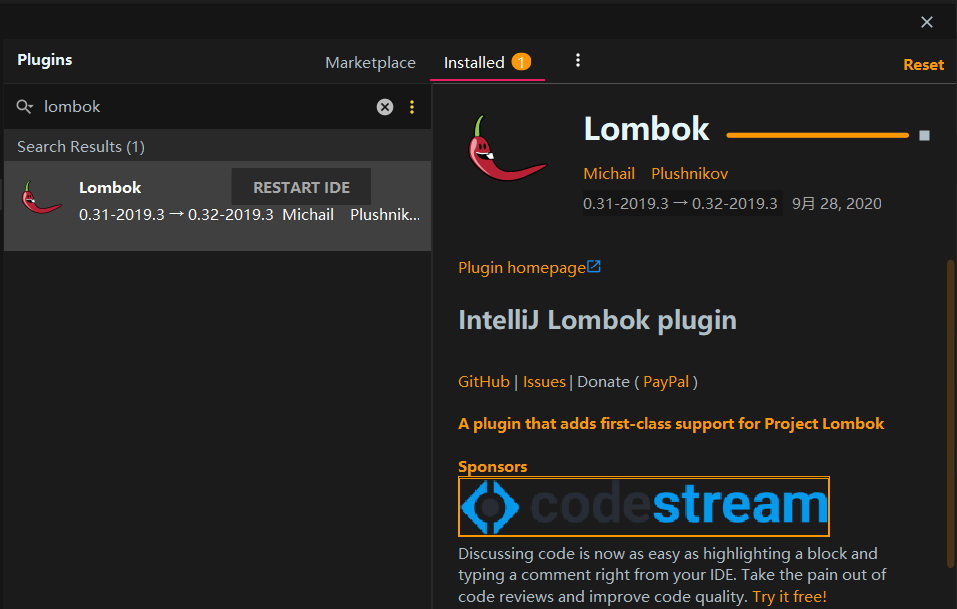The width and height of the screenshot is (957, 609).
Task: Click the Restart IDE button
Action: point(301,187)
